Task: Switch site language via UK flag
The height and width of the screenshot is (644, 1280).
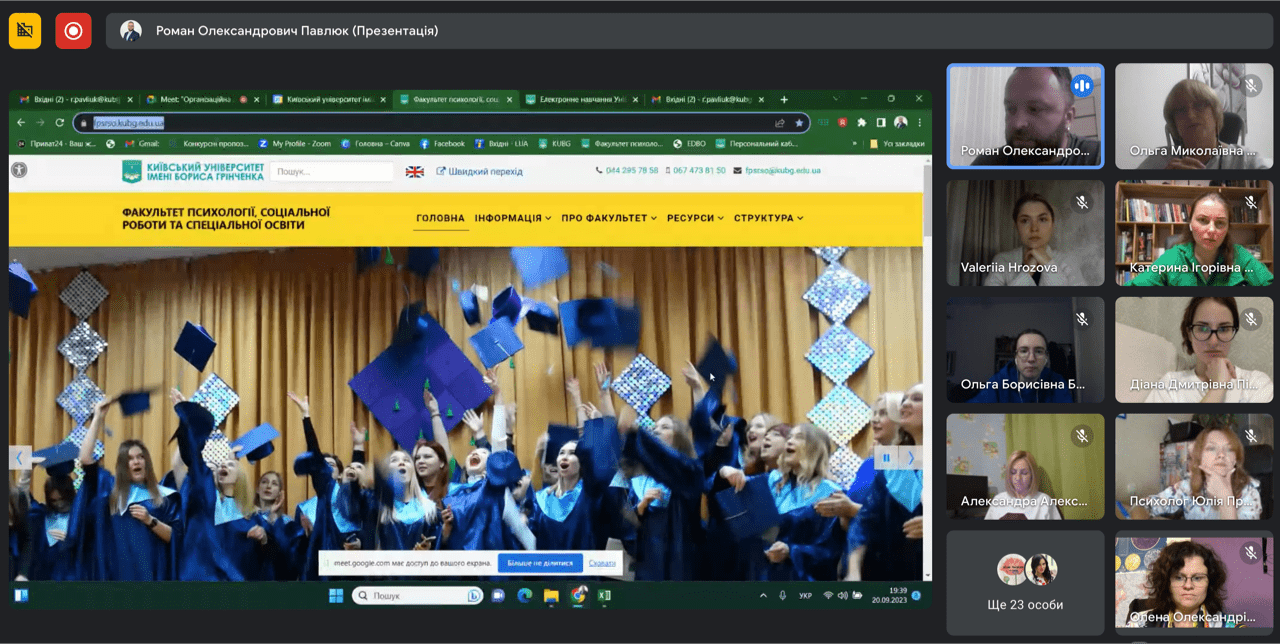Action: point(414,172)
